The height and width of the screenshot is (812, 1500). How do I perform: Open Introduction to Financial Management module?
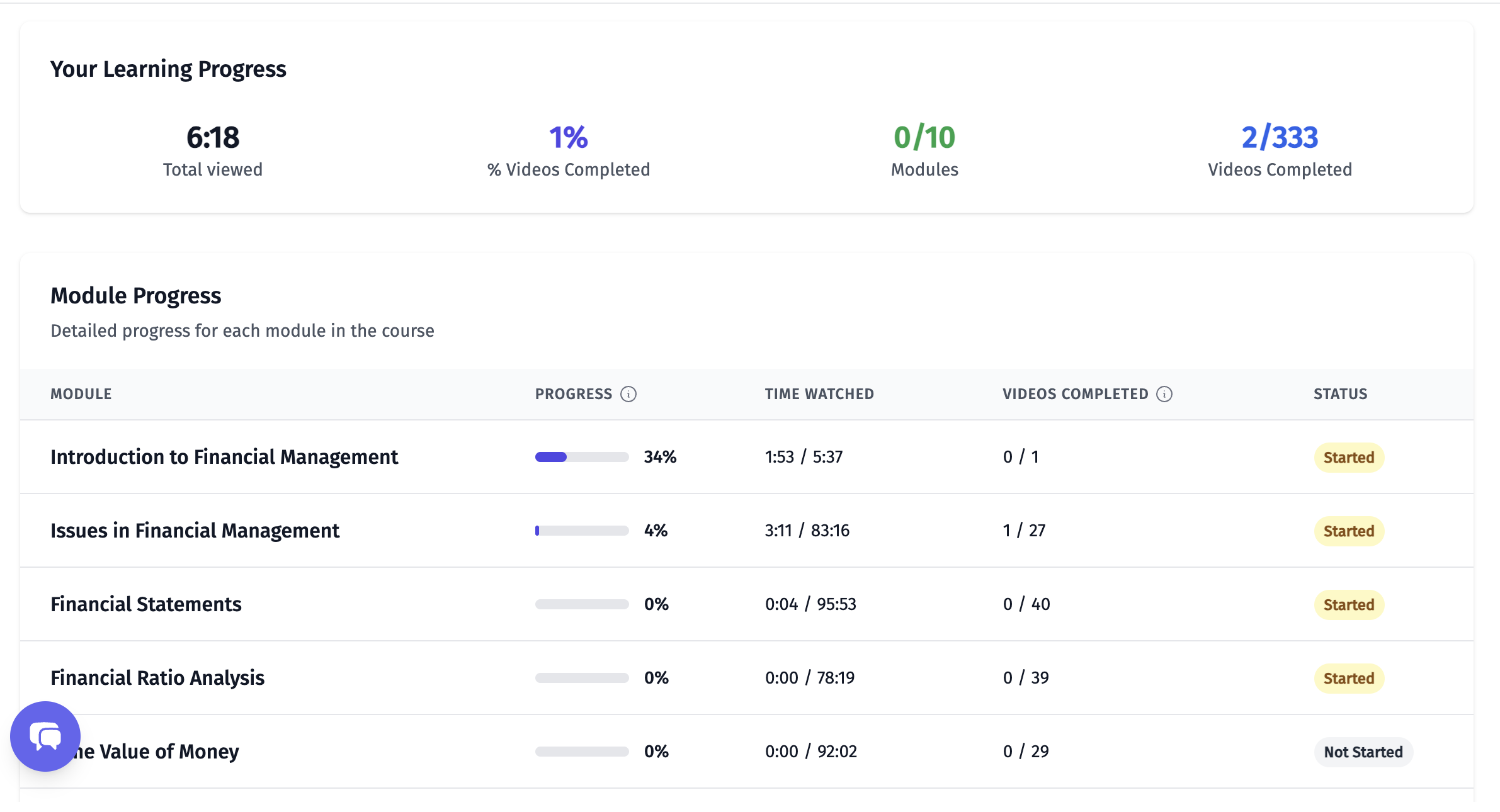coord(224,457)
